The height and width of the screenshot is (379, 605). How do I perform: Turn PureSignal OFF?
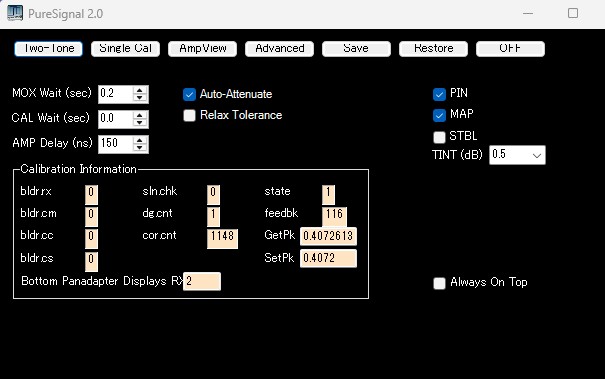point(510,49)
